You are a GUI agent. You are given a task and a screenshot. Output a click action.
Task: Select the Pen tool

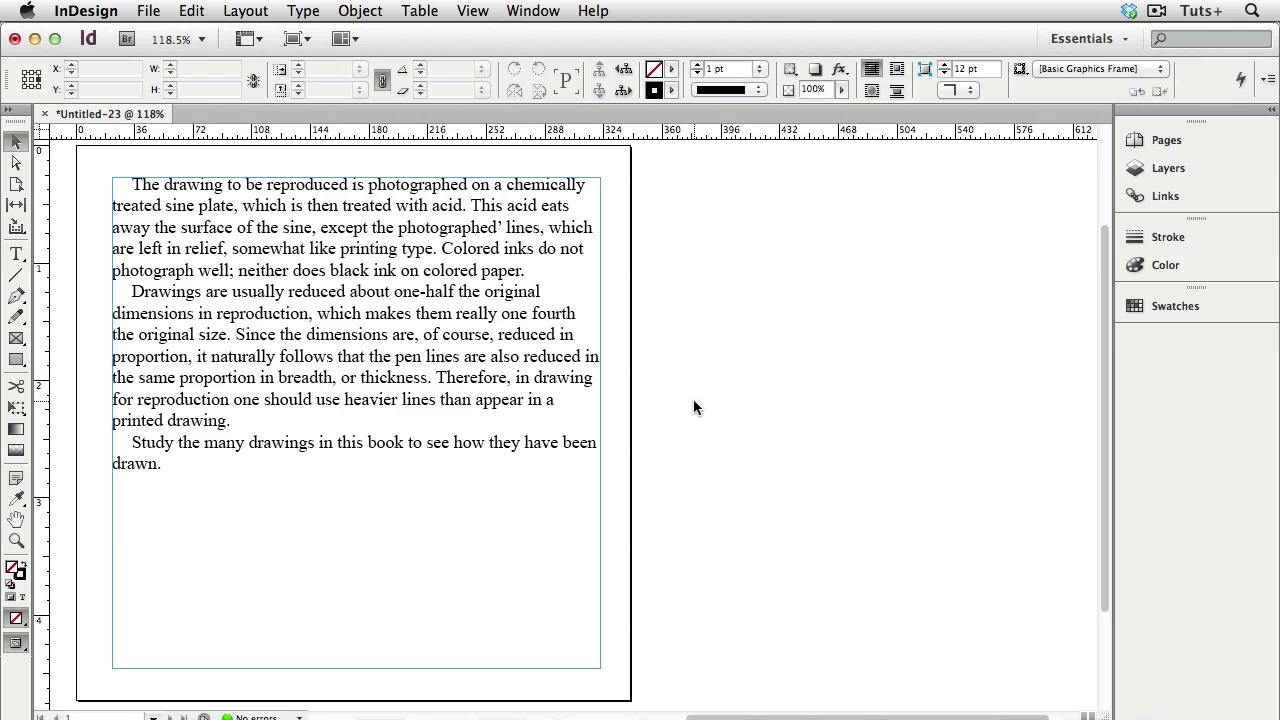click(16, 296)
